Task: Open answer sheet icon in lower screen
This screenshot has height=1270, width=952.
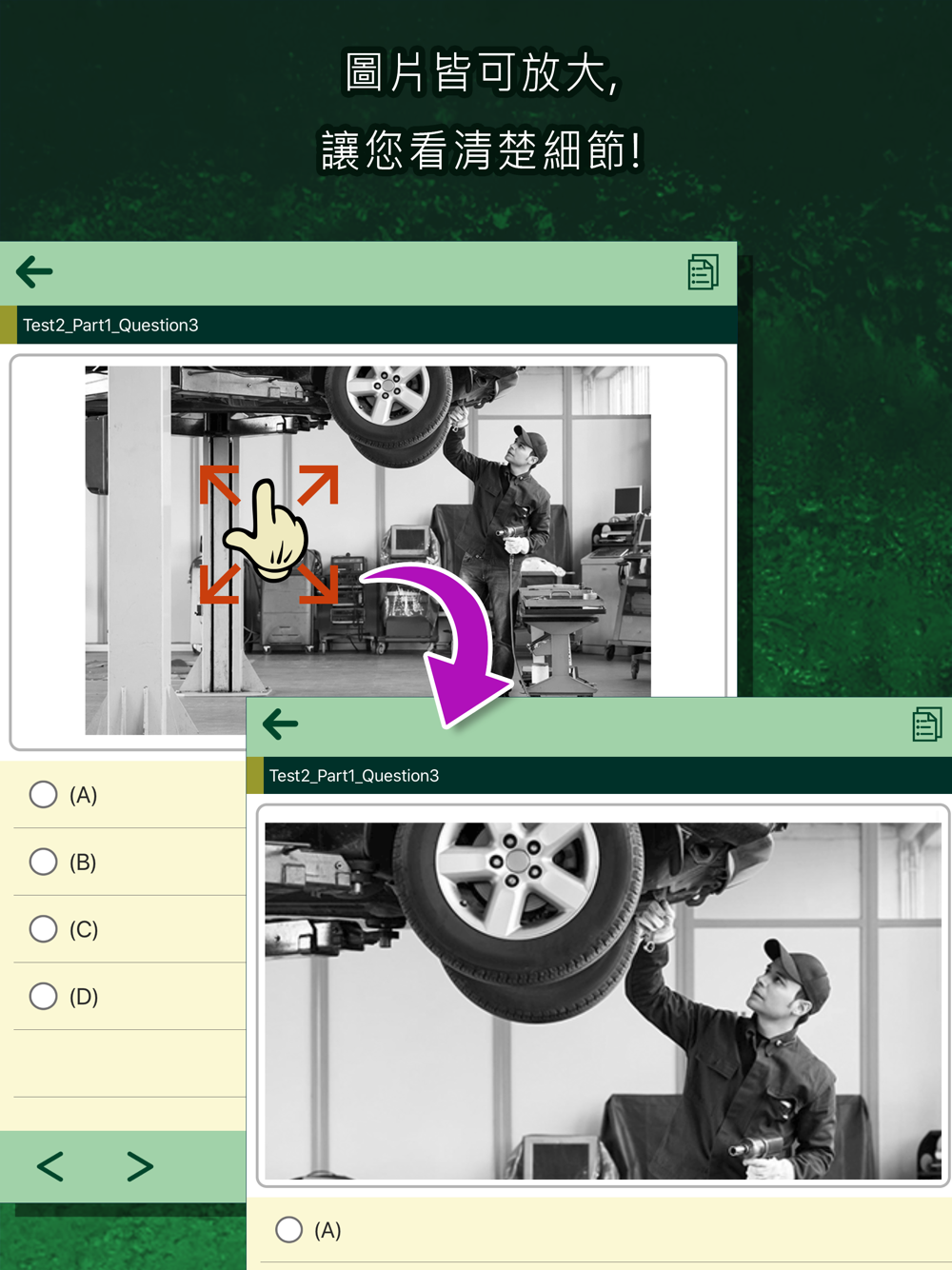Action: coord(927,724)
